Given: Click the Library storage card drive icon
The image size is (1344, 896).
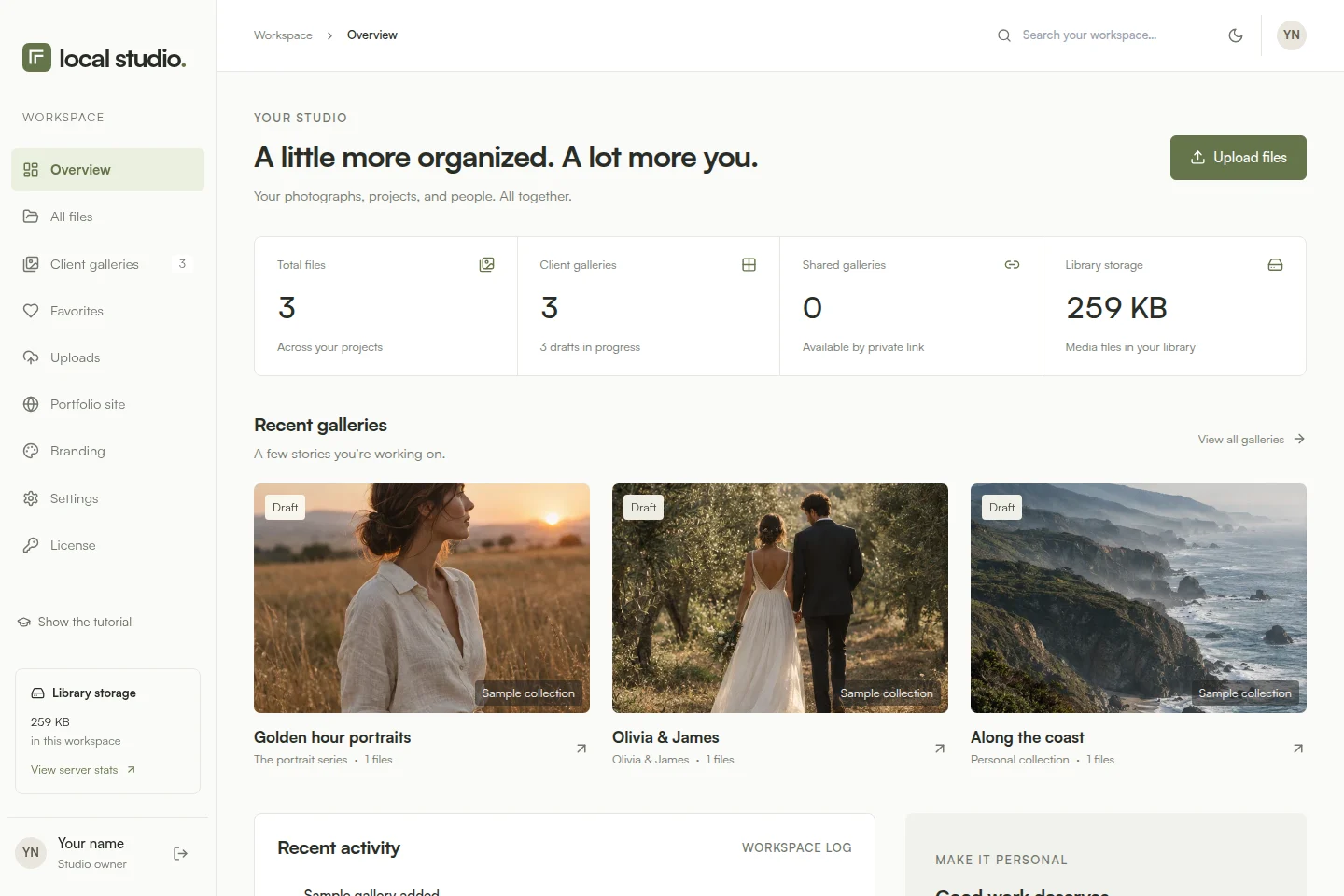Looking at the screenshot, I should [1276, 265].
